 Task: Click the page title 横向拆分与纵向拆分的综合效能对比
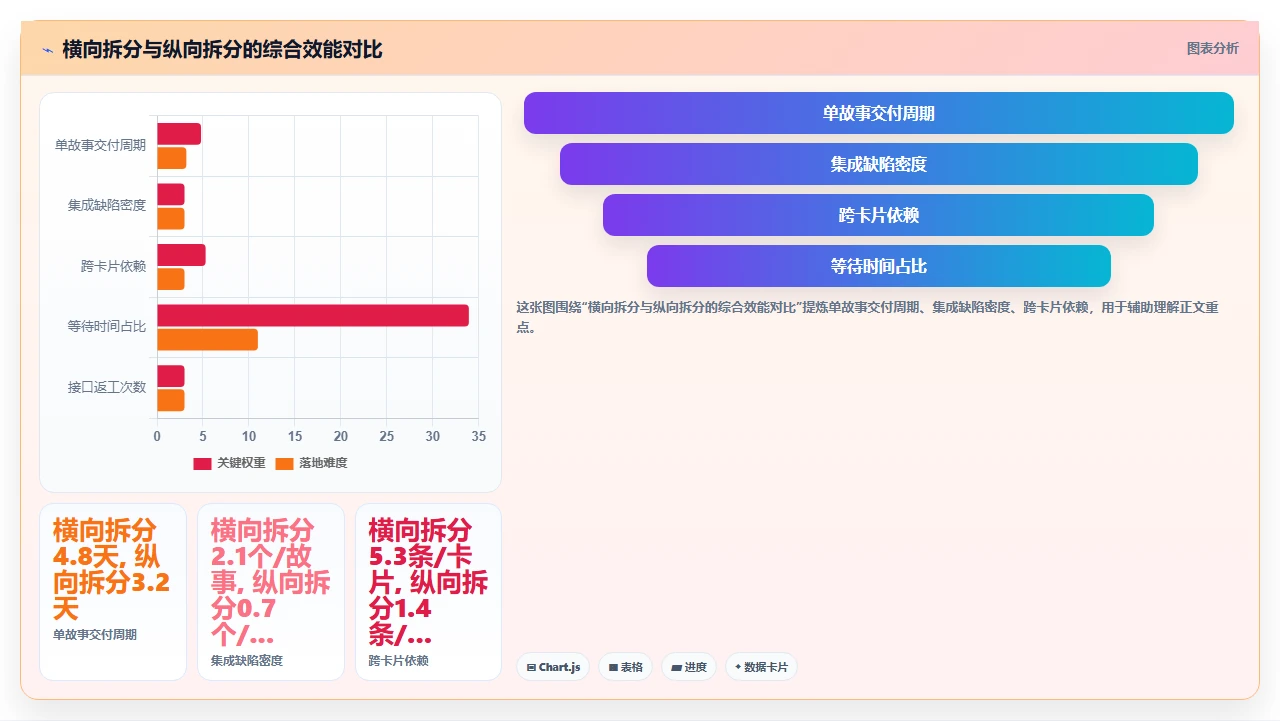[222, 50]
